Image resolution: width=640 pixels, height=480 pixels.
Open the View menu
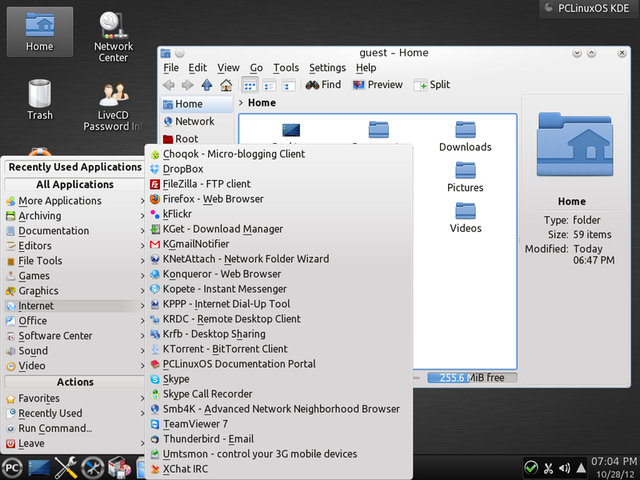tap(228, 68)
